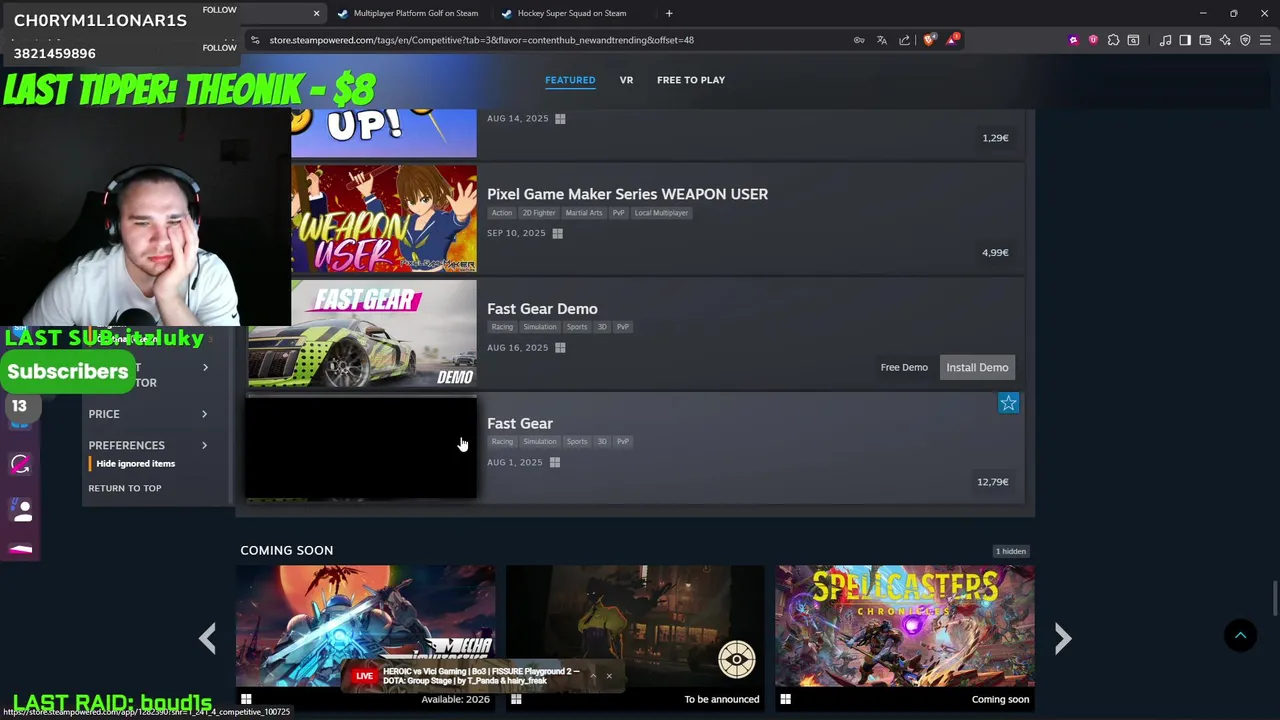Image resolution: width=1280 pixels, height=720 pixels.
Task: Collapse the live popup with chevron
Action: tap(592, 676)
